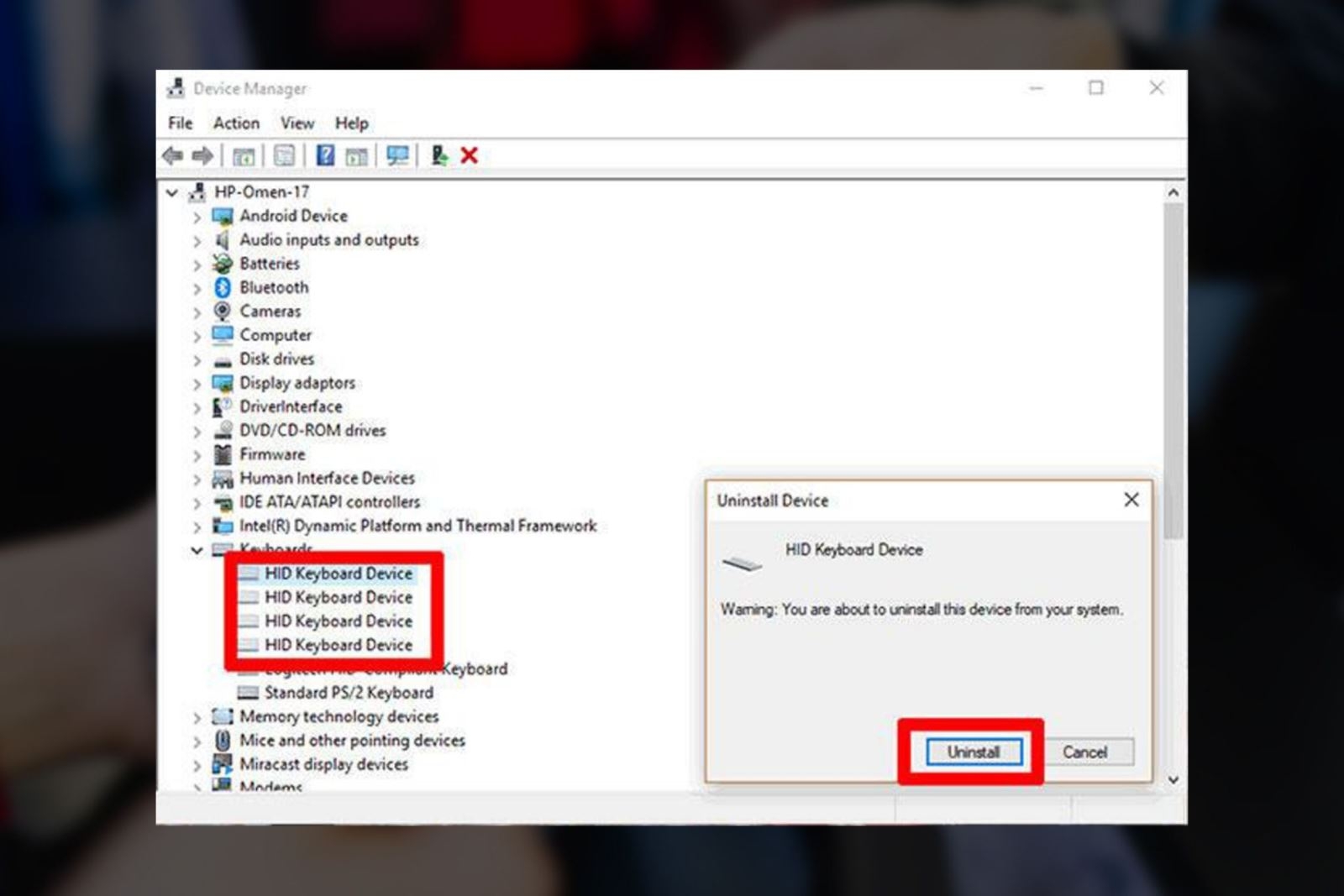Minimize the Device Manager window
Screen dimensions: 1344x896
coord(1037,87)
